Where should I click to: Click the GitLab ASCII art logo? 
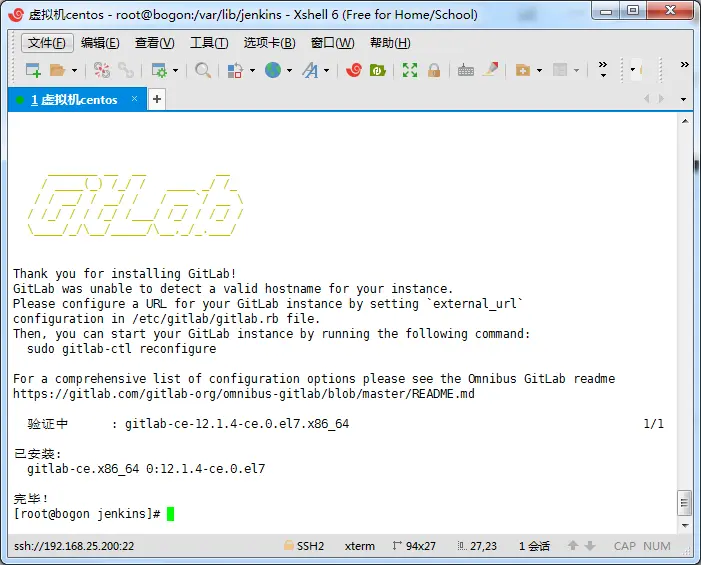pyautogui.click(x=135, y=205)
